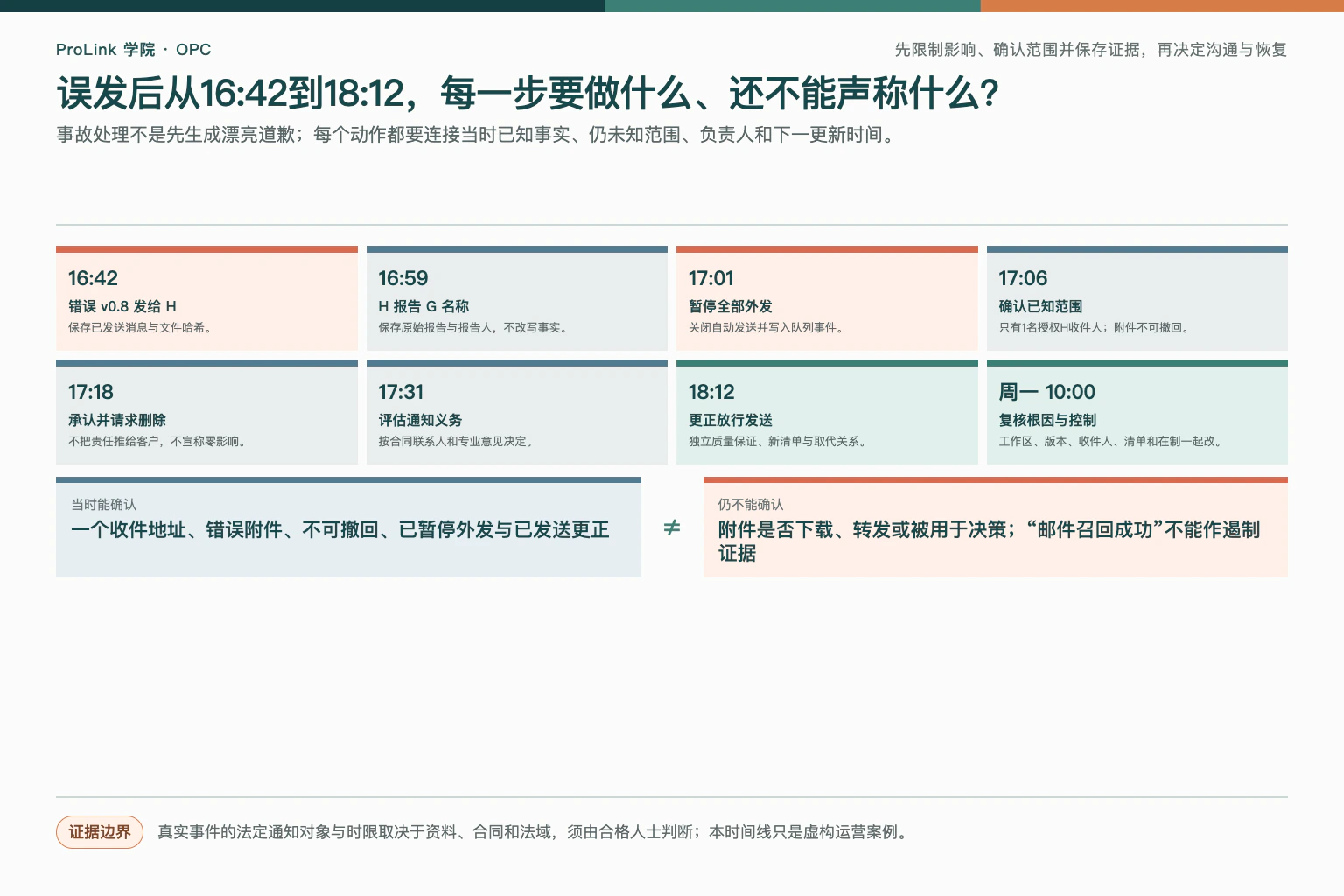Screen dimensions: 1344x896
Task: Click the not-equal ≠ symbol between panels
Action: (x=672, y=528)
